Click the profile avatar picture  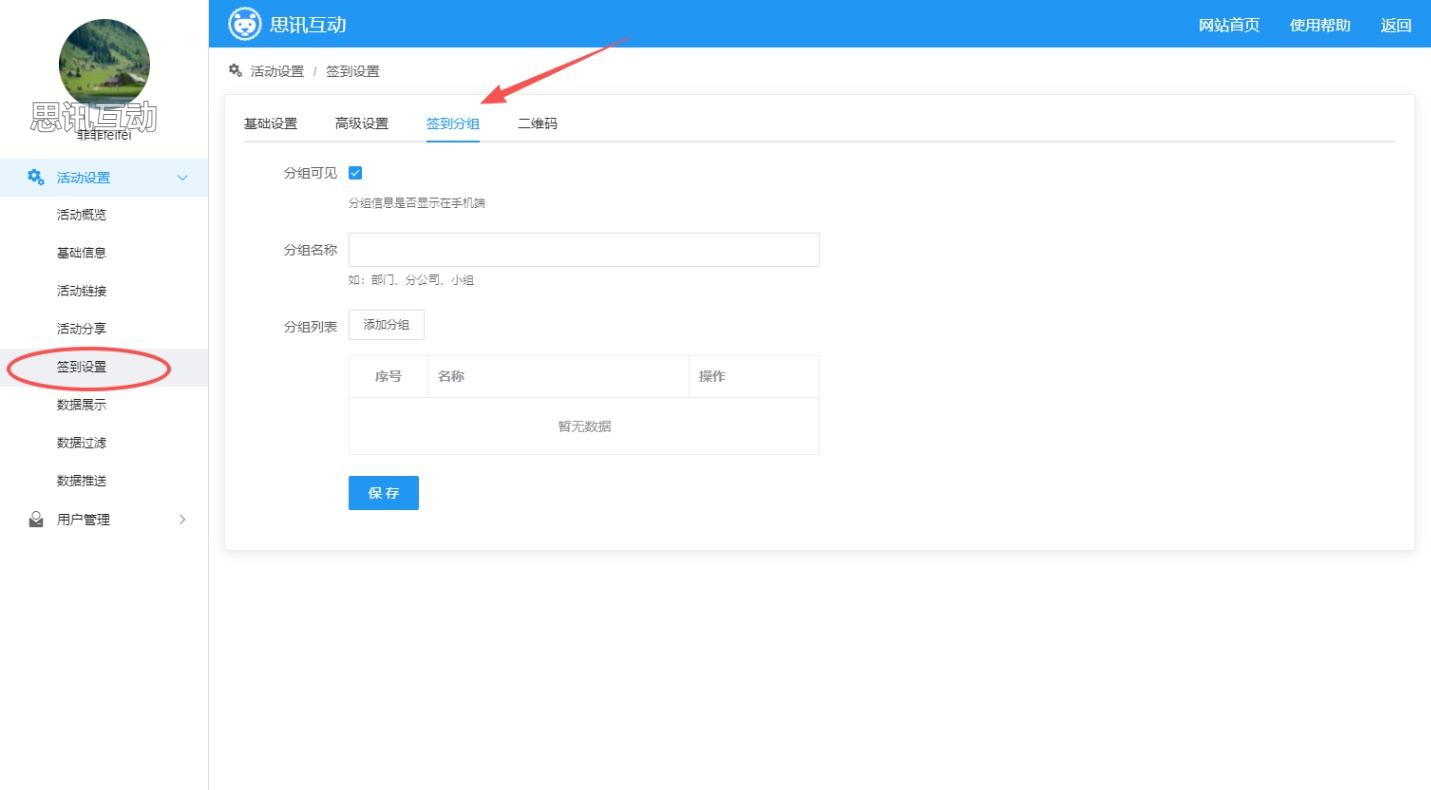104,64
